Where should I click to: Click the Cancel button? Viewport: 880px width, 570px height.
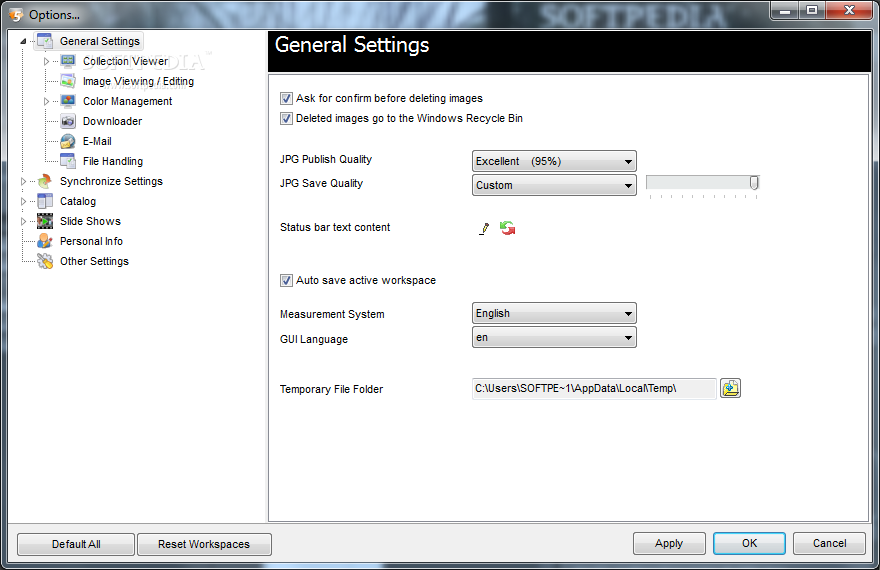[x=829, y=543]
